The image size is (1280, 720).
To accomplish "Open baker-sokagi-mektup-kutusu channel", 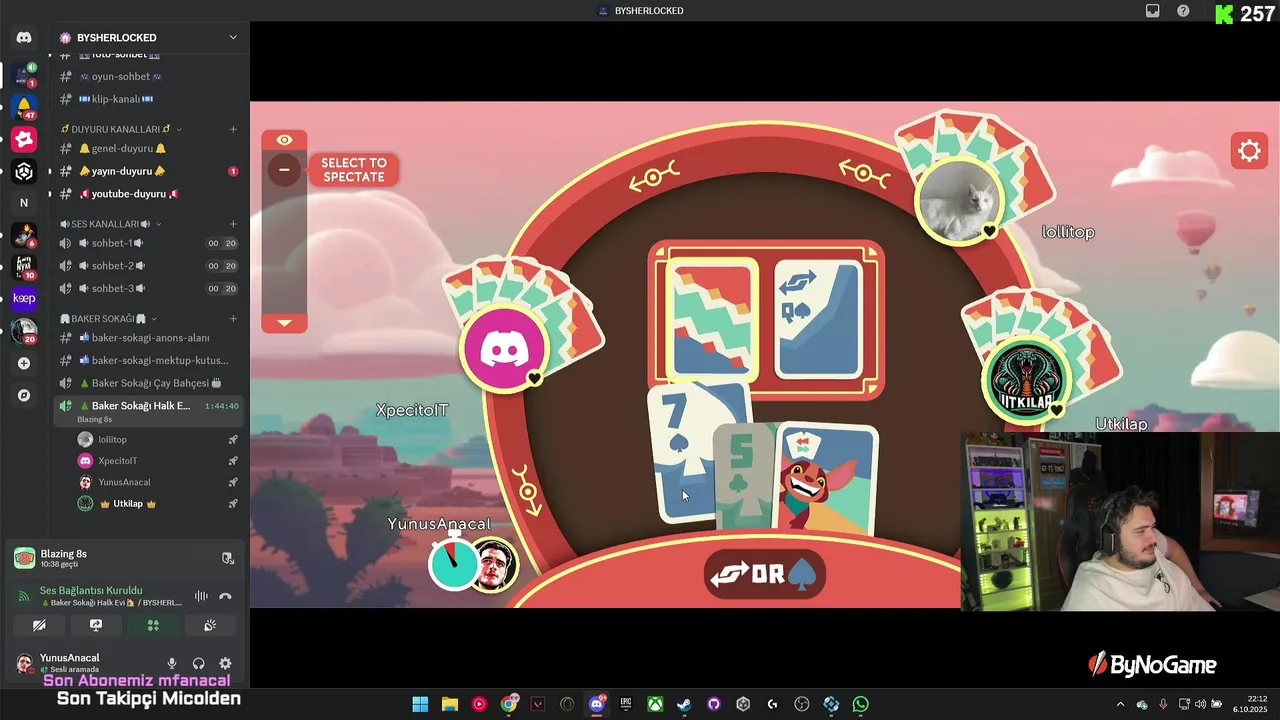I will (x=148, y=360).
